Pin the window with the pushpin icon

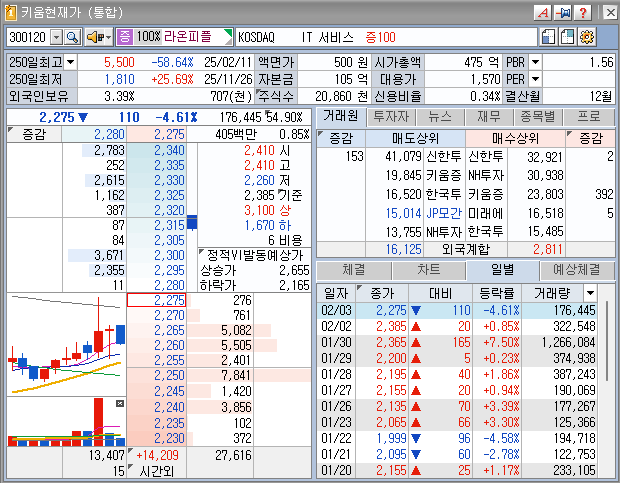pos(563,13)
